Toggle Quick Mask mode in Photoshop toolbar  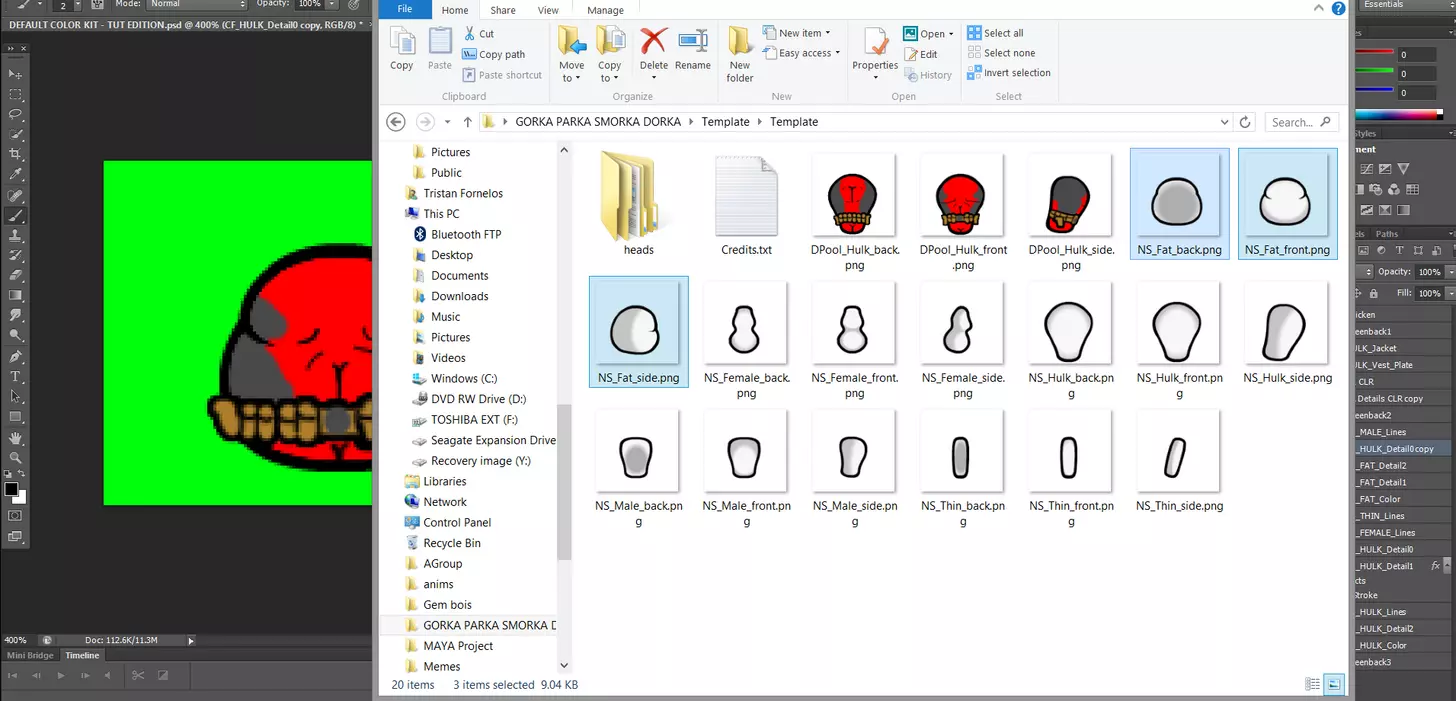coord(15,515)
